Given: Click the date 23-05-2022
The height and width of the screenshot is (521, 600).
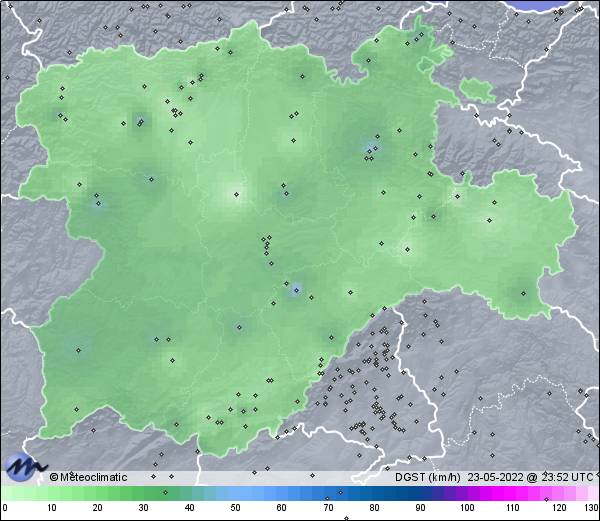Looking at the screenshot, I should 495,477.
